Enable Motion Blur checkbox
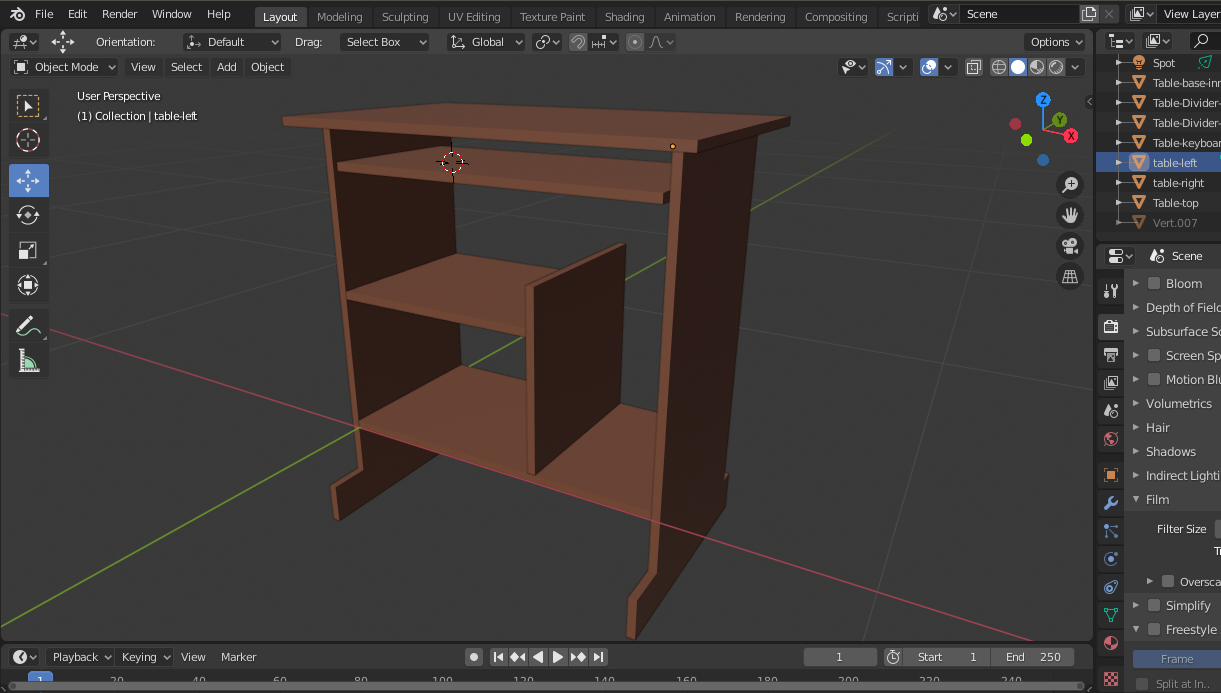Viewport: 1221px width, 693px height. click(1154, 379)
